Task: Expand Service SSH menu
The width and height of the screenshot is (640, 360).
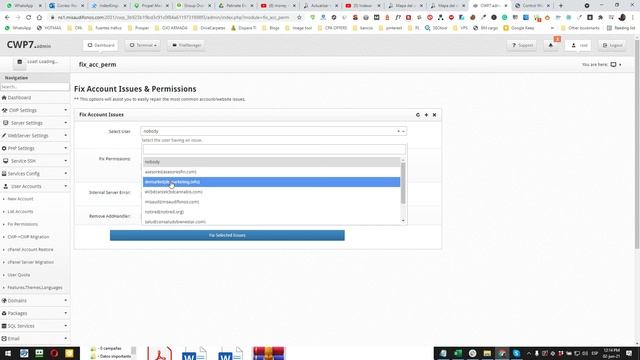Action: click(x=35, y=161)
